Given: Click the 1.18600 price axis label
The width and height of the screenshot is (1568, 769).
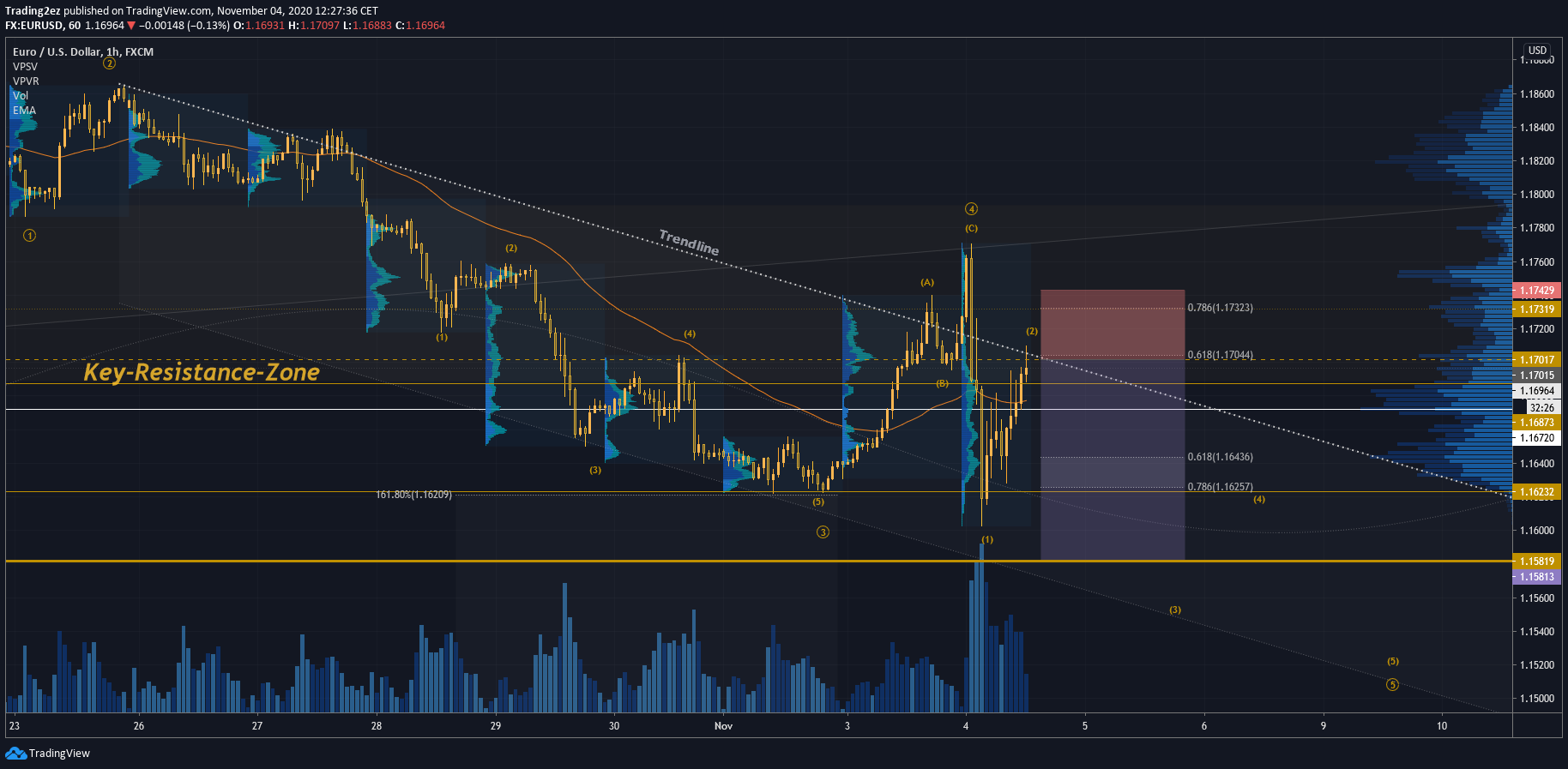Looking at the screenshot, I should tap(1537, 94).
